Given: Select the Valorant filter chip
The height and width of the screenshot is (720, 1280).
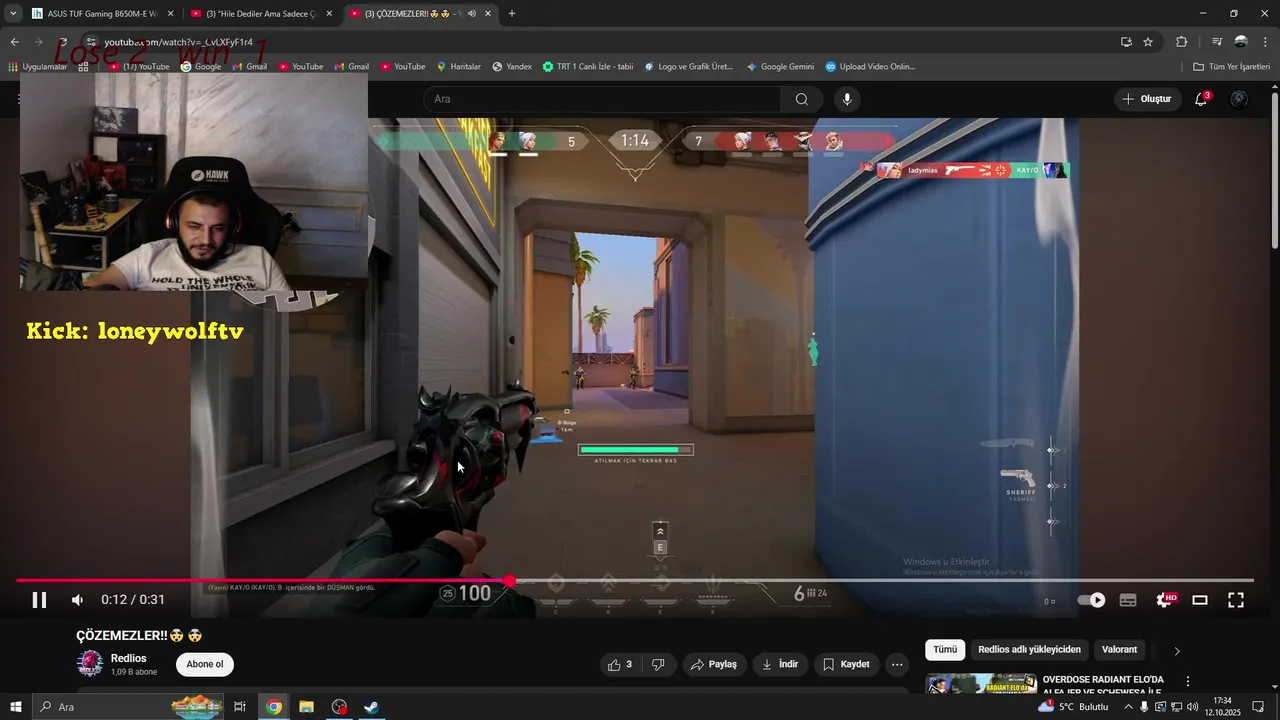Looking at the screenshot, I should [1119, 650].
